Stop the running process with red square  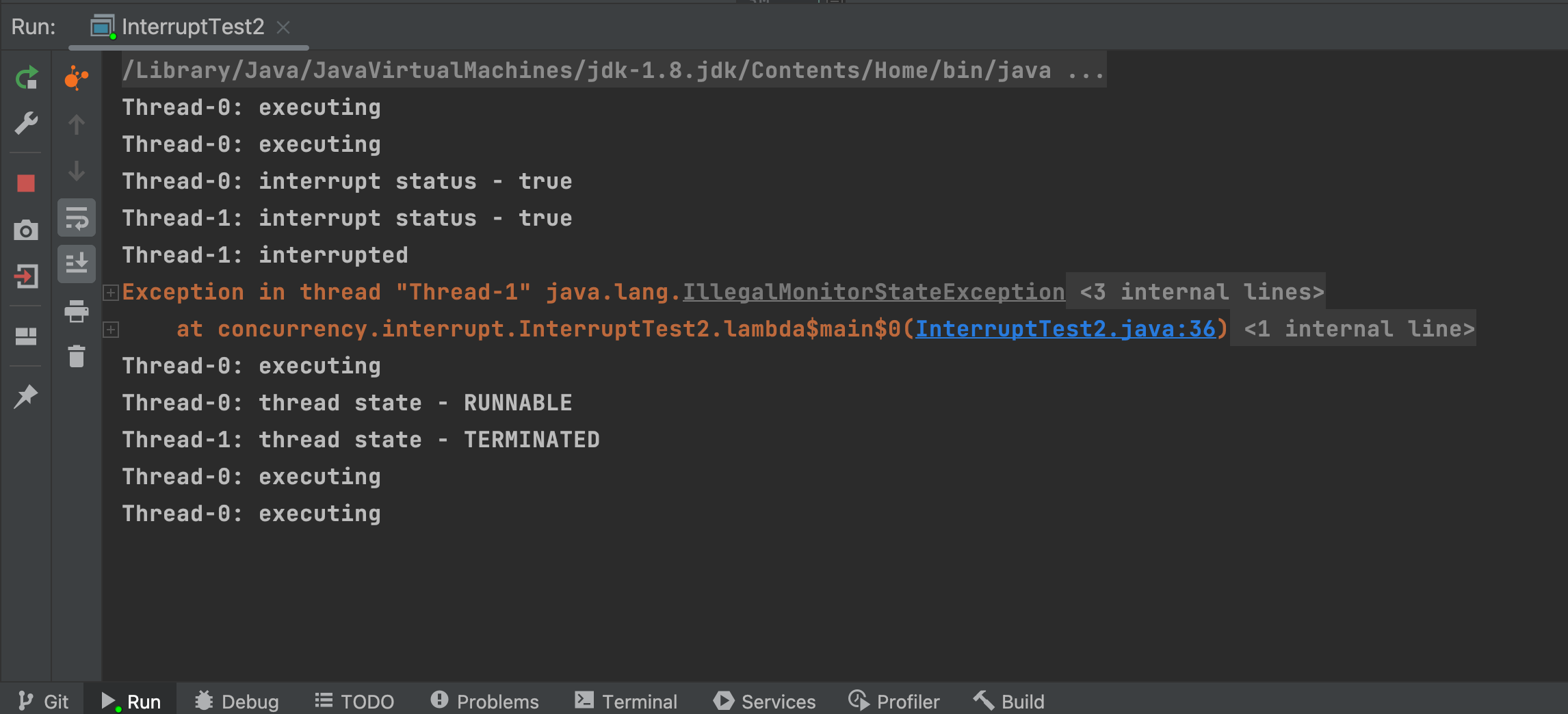(26, 183)
